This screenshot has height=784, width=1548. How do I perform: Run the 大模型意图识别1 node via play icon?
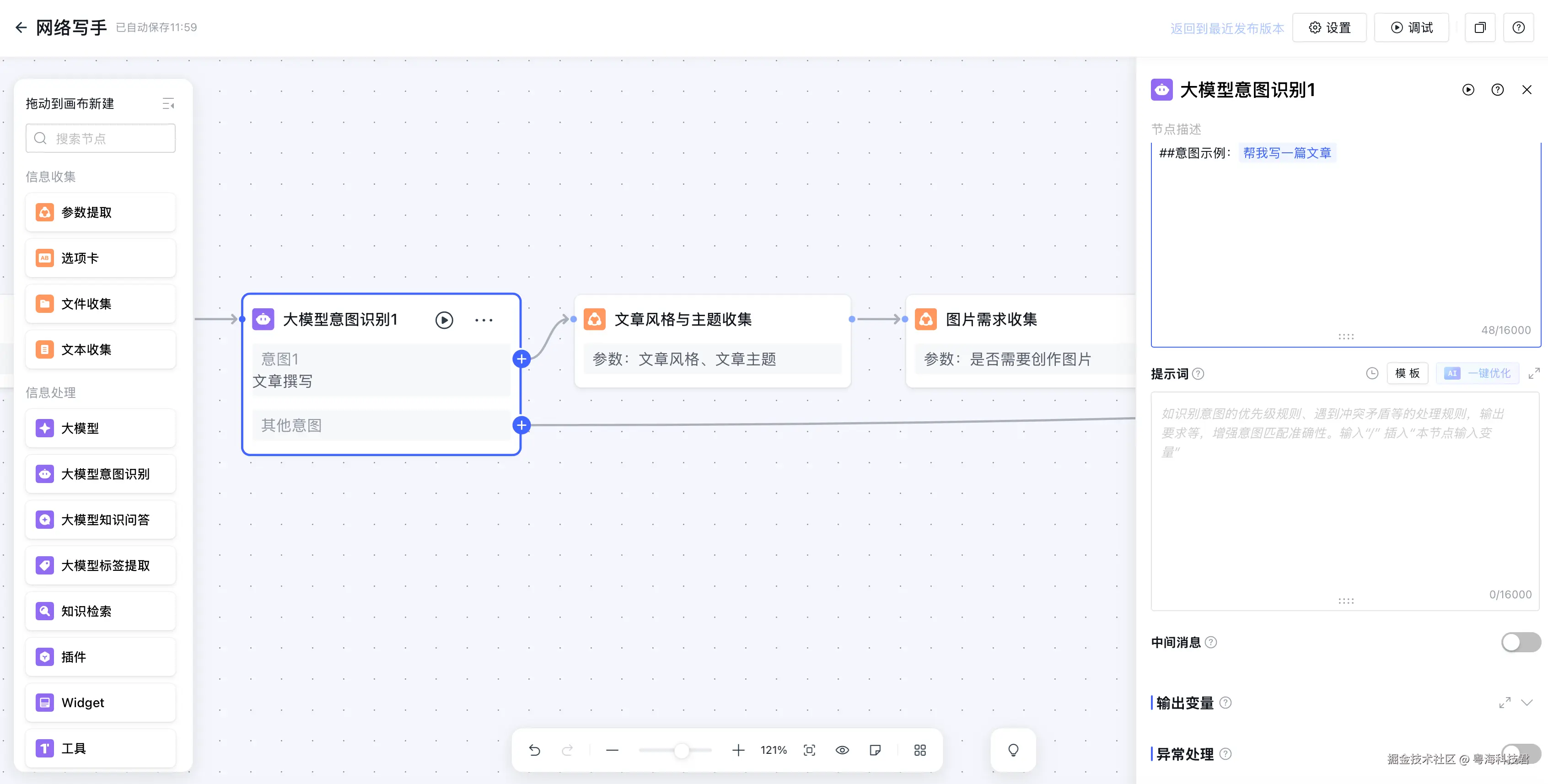444,320
